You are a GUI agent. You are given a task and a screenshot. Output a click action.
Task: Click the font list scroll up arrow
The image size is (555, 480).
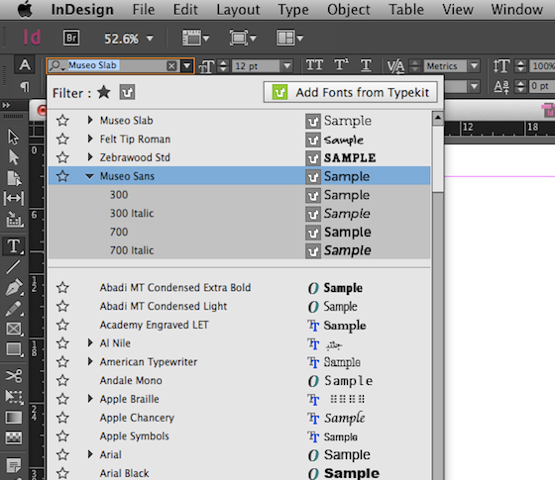tap(438, 118)
